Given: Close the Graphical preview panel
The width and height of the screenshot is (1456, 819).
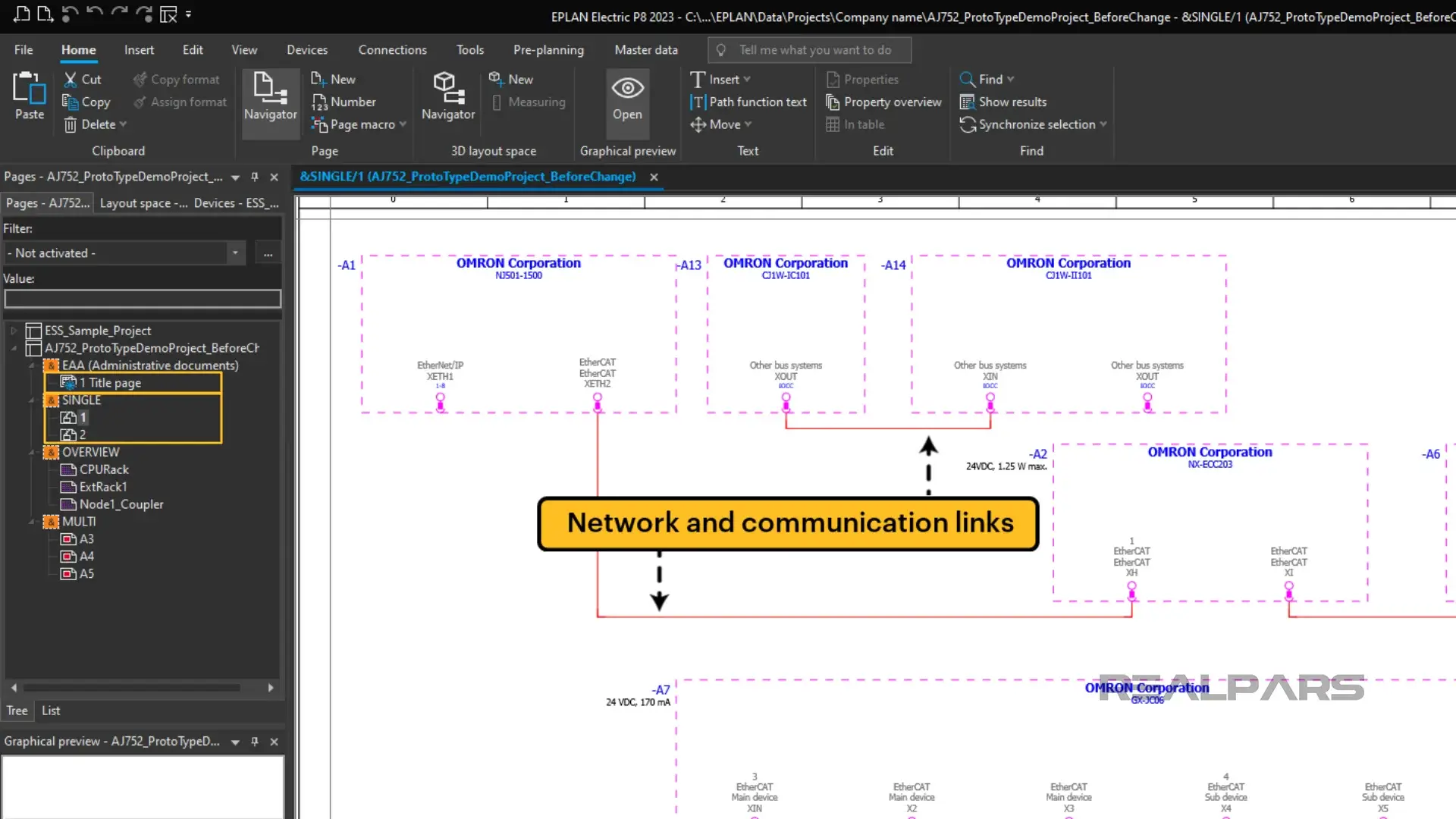Looking at the screenshot, I should click(x=275, y=742).
